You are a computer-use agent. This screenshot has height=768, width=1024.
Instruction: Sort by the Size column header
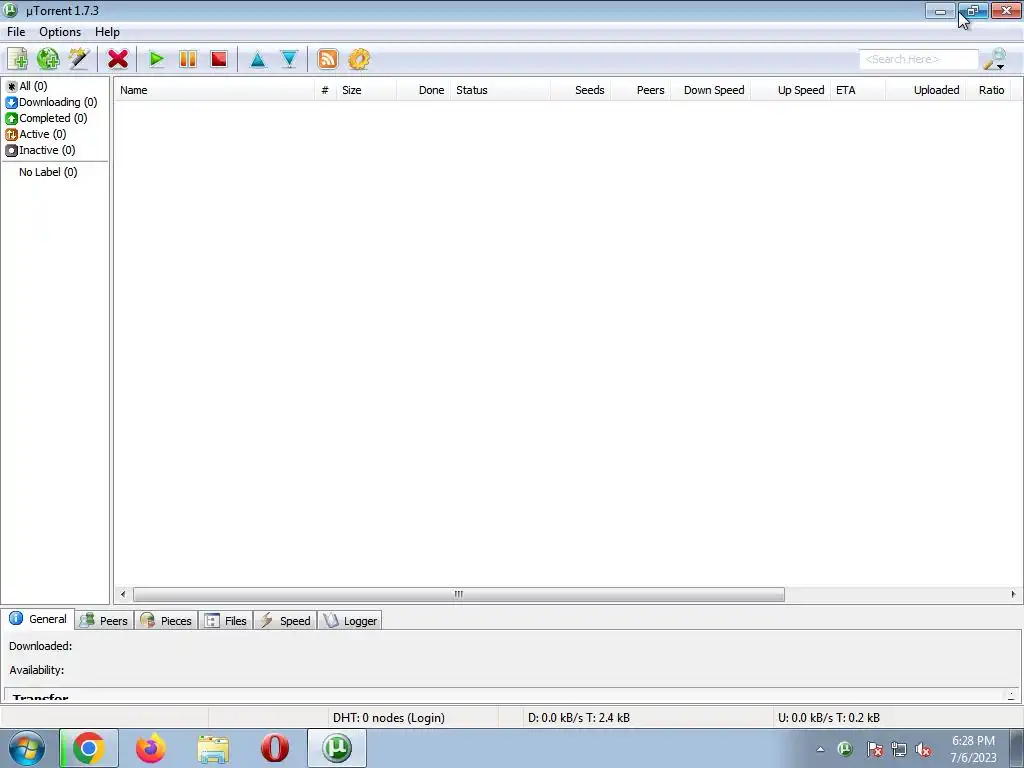tap(366, 90)
